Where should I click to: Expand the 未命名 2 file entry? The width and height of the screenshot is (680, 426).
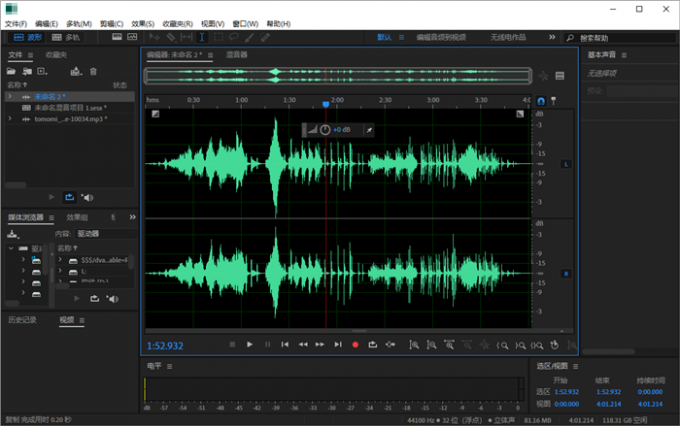[10, 96]
